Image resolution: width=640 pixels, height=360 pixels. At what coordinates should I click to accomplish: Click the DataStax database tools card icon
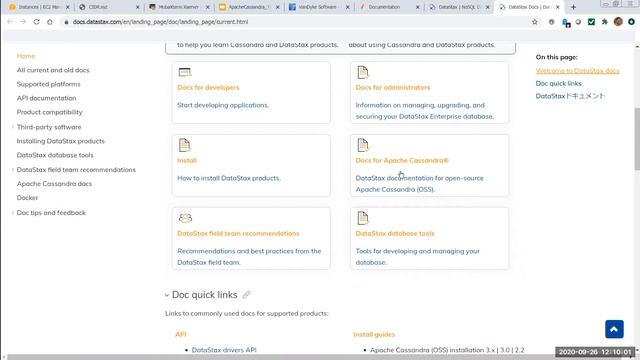[362, 218]
